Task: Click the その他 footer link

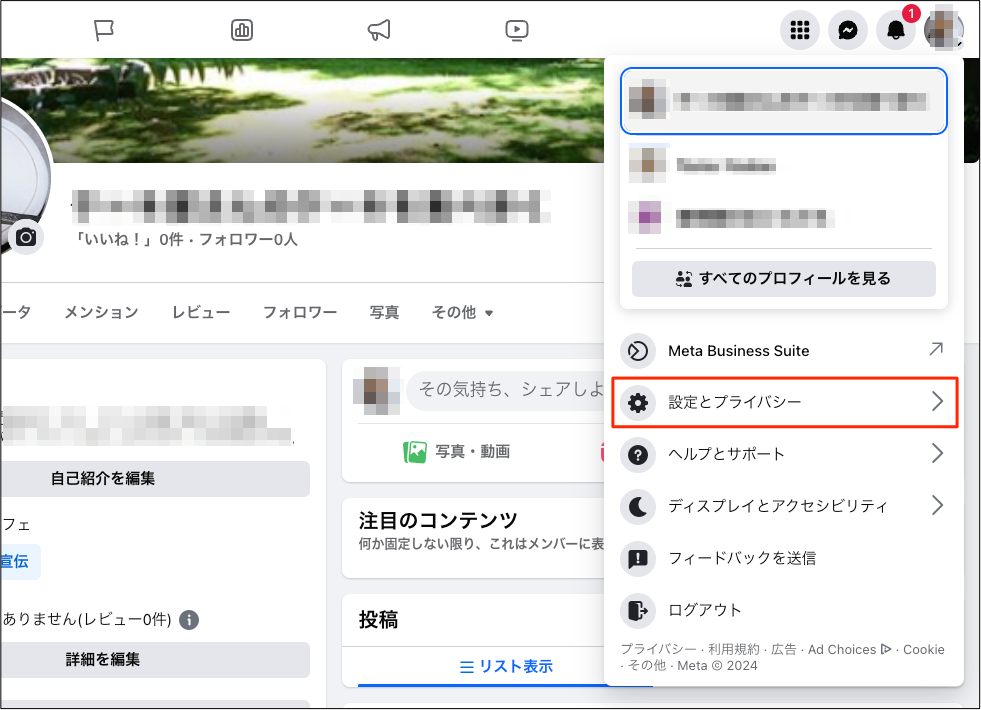Action: click(x=647, y=666)
